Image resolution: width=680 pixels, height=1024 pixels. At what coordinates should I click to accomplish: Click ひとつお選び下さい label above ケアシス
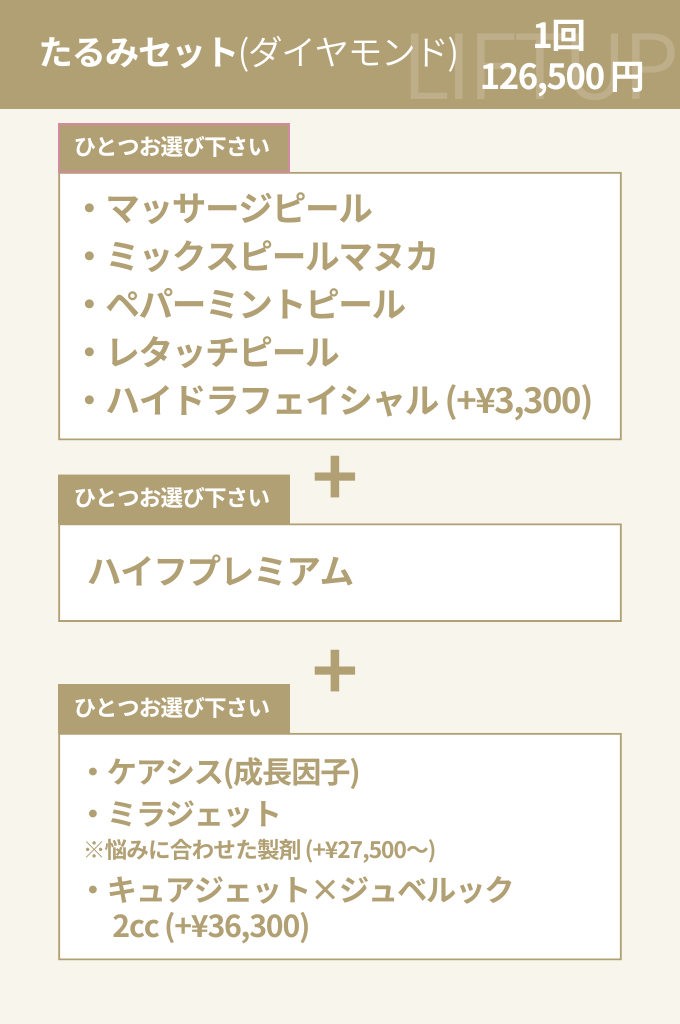click(174, 709)
